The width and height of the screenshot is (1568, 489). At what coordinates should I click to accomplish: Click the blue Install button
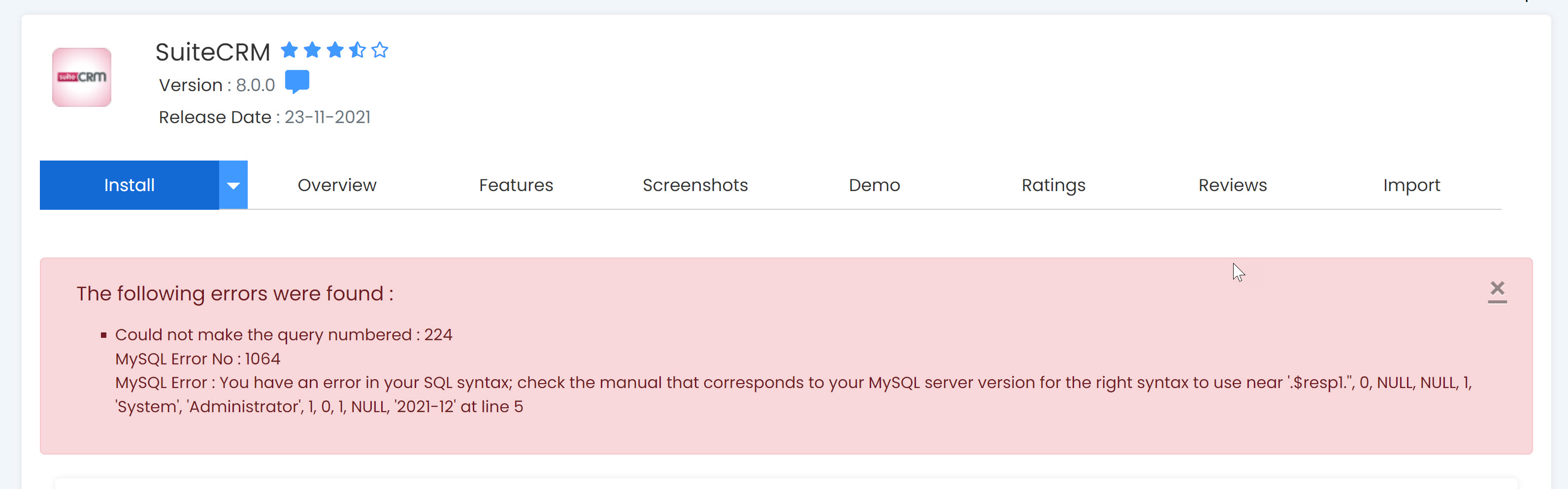pos(130,185)
